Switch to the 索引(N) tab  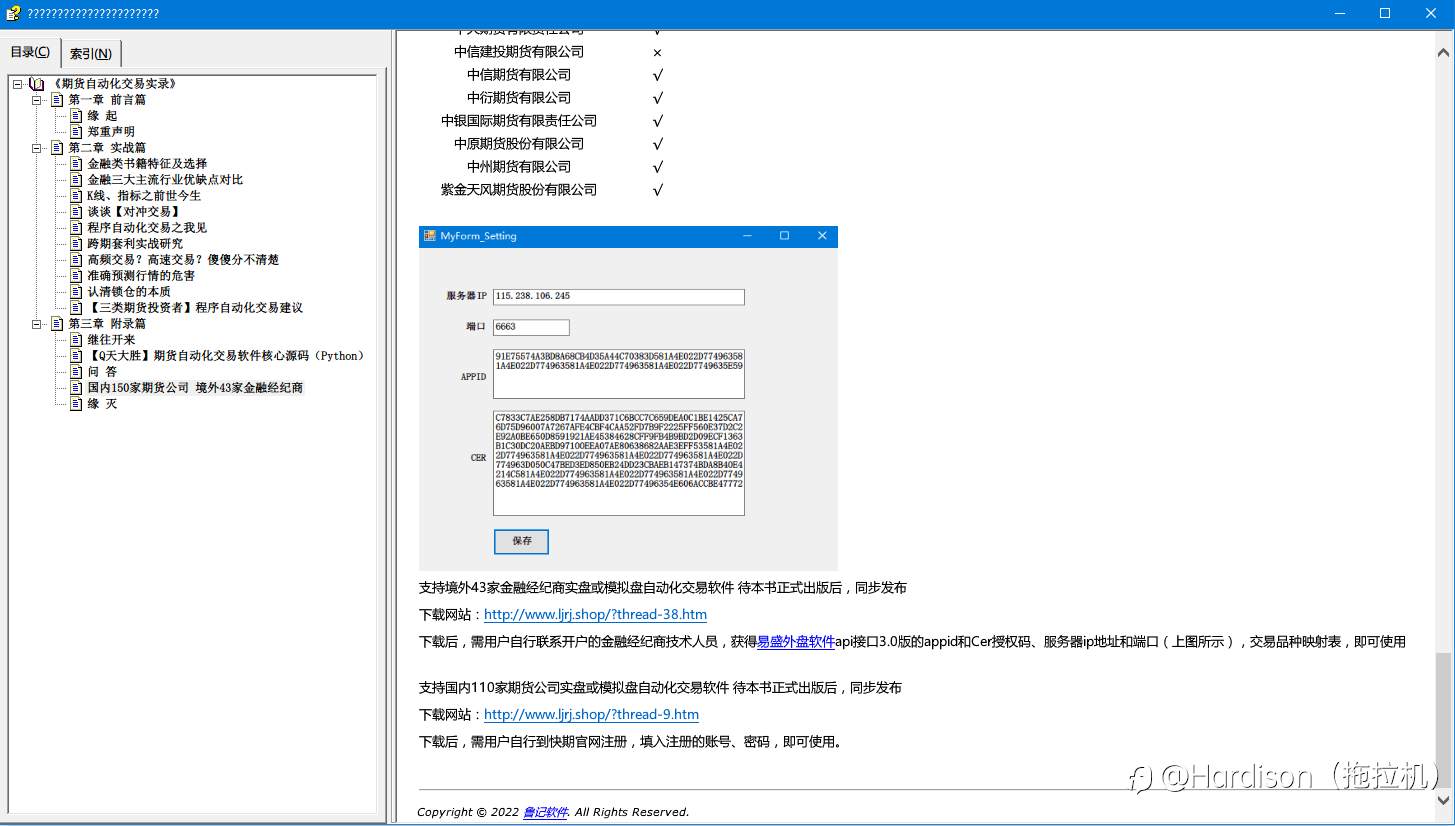tap(91, 54)
